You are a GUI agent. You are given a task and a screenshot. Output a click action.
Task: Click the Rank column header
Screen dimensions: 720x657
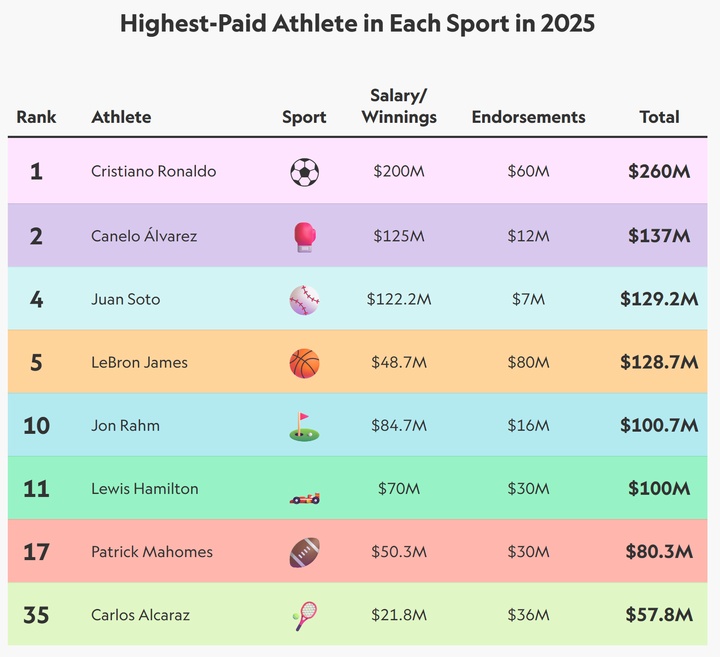pyautogui.click(x=36, y=117)
